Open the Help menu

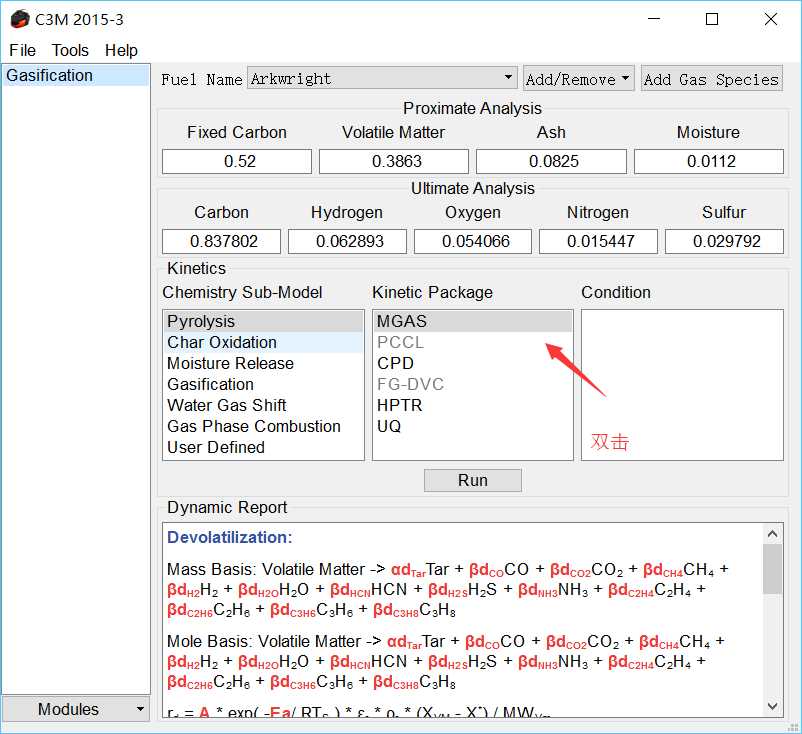121,50
